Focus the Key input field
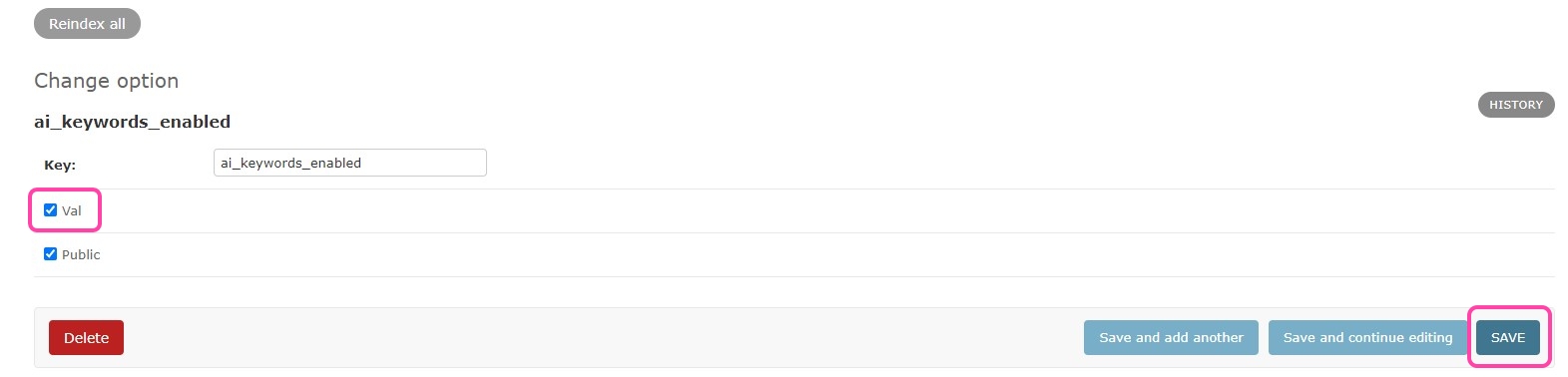The image size is (1568, 377). click(349, 163)
